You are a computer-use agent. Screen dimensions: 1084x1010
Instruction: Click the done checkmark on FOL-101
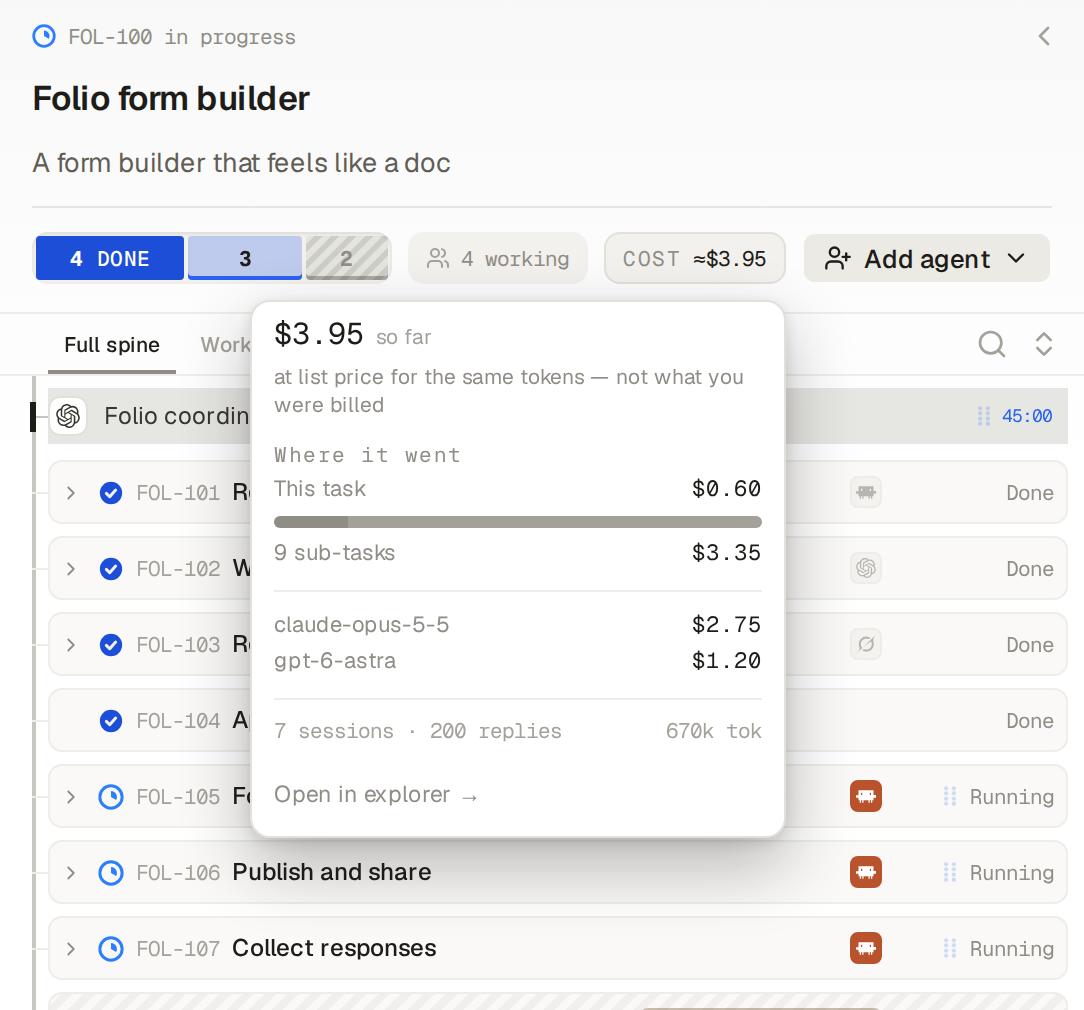coord(111,493)
